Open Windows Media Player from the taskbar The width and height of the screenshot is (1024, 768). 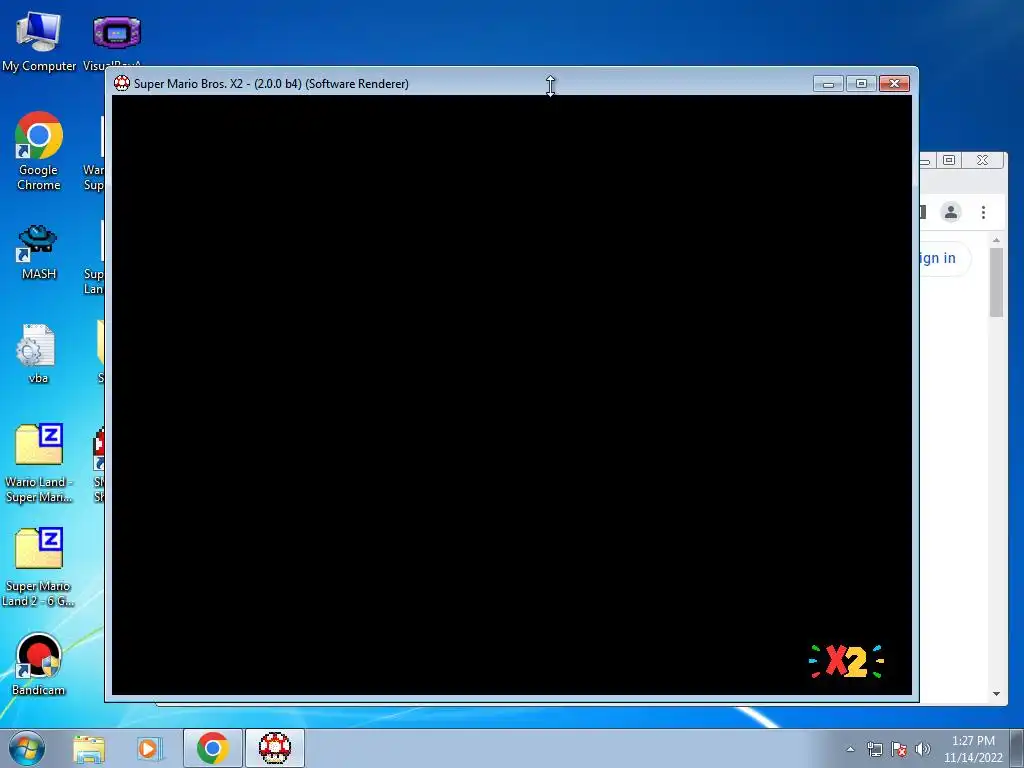(x=149, y=748)
